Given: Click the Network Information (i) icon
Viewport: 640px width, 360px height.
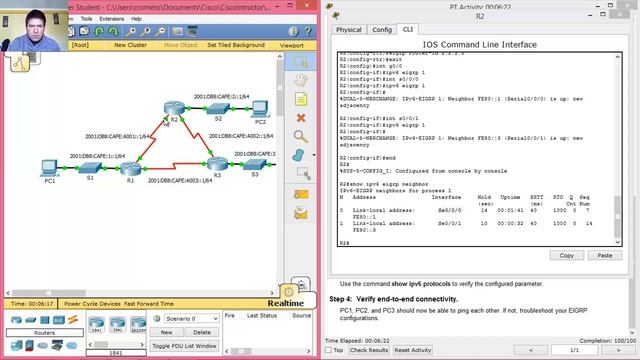Looking at the screenshot, I should pos(293,31).
